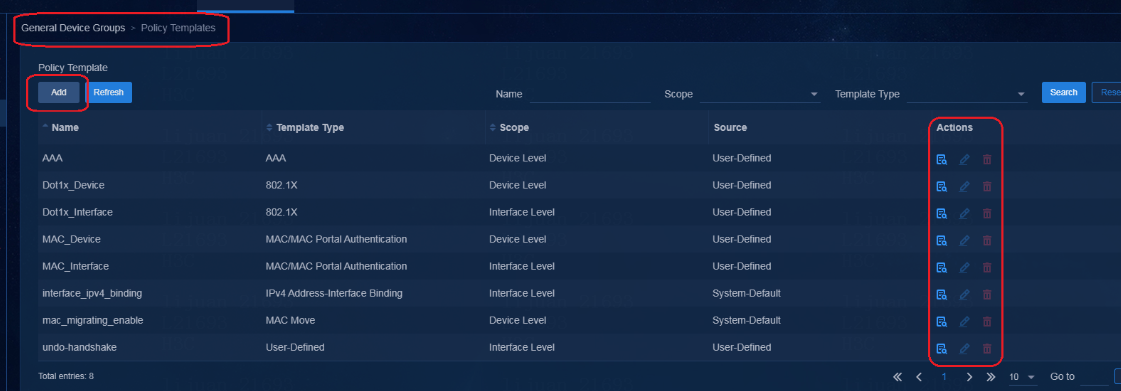This screenshot has width=1121, height=391.
Task: Click the IPv4 Address-Interface Binding cell
Action: click(x=334, y=293)
